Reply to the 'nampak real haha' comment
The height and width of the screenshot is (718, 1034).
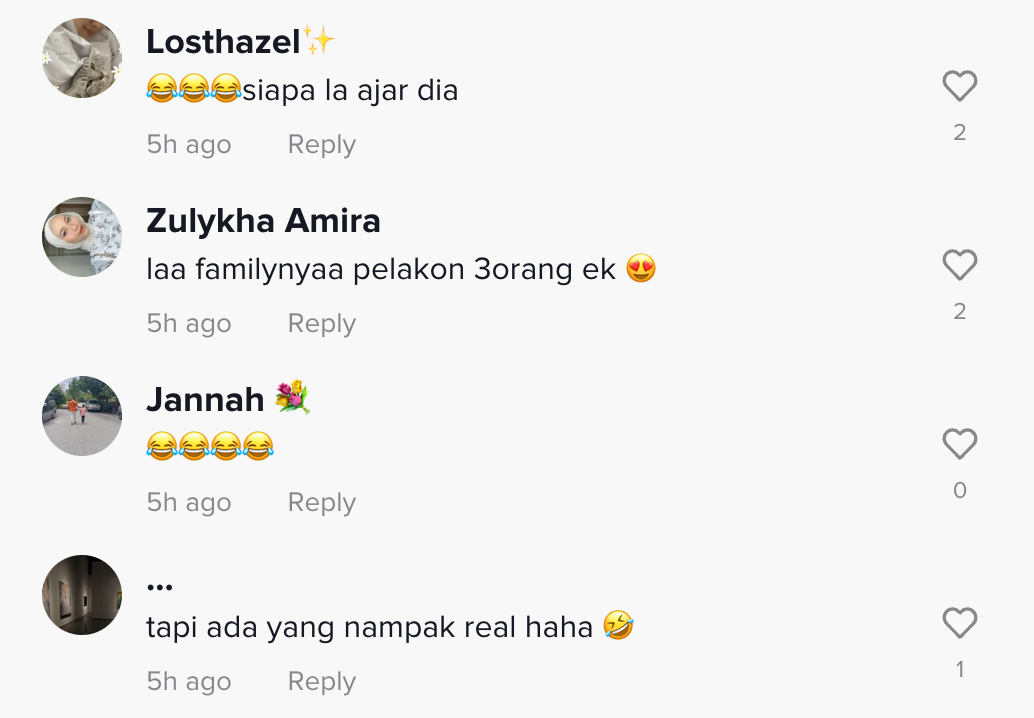[322, 682]
